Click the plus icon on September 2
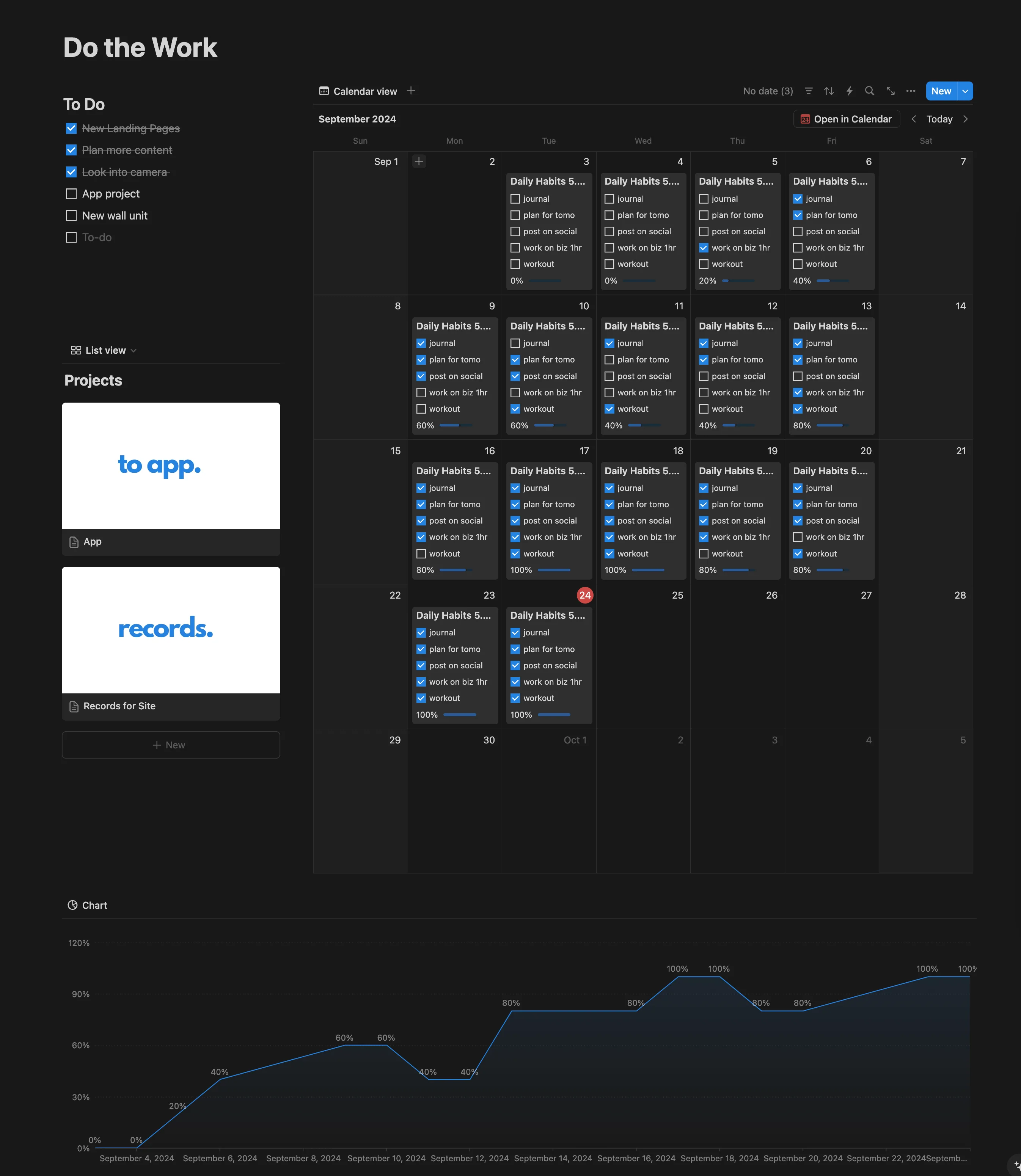 coord(419,161)
